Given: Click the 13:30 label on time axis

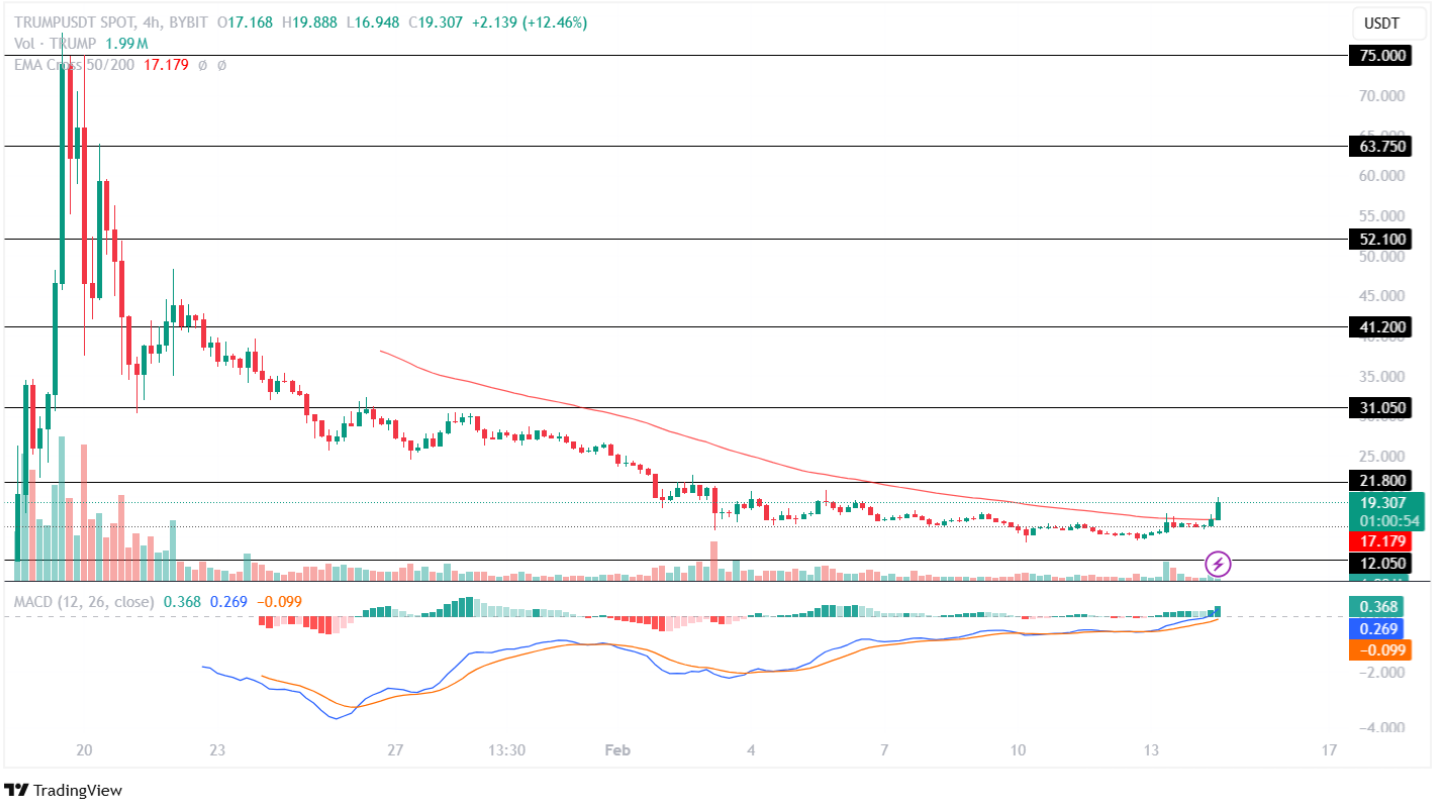Looking at the screenshot, I should pos(507,750).
